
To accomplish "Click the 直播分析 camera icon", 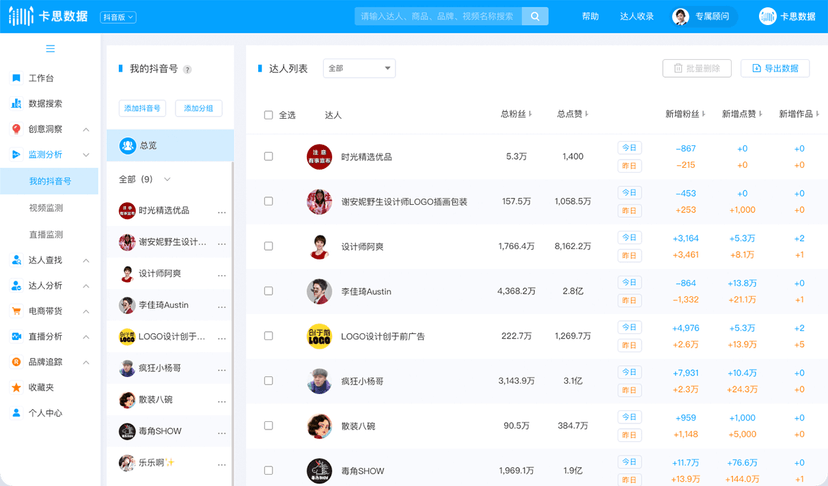I will click(x=16, y=336).
